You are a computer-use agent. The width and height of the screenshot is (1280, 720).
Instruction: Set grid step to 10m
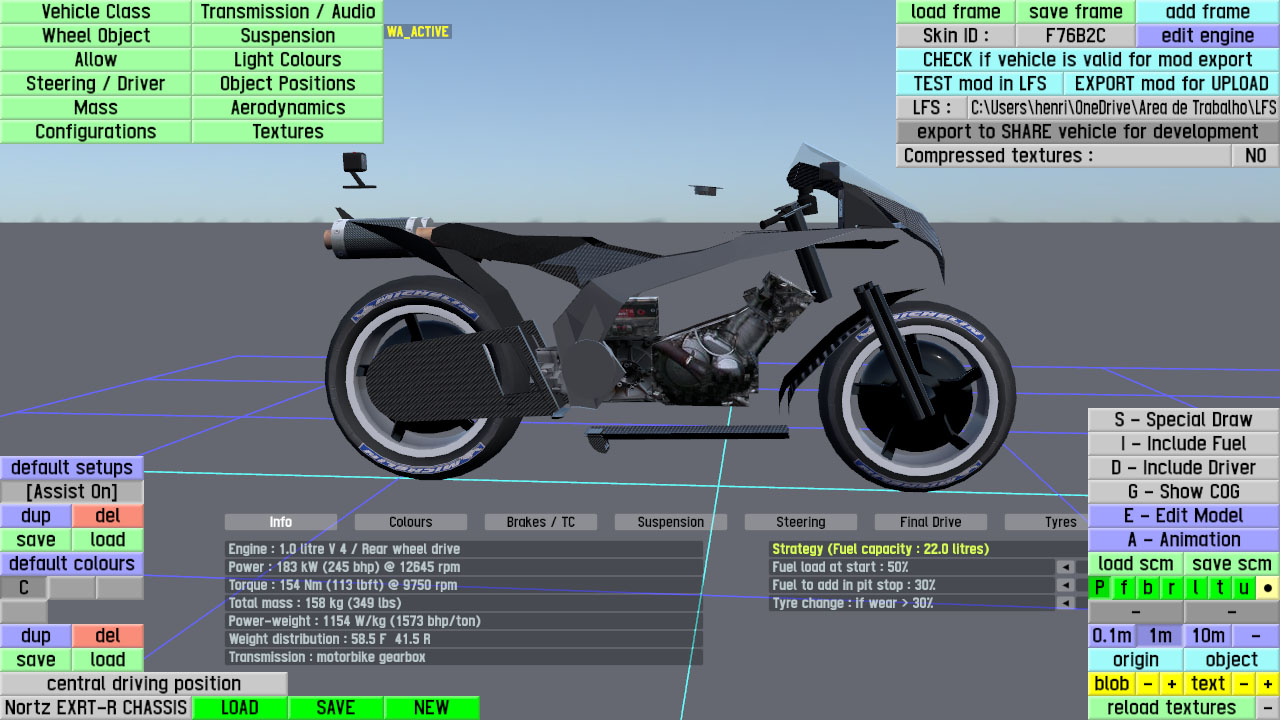click(x=1208, y=636)
